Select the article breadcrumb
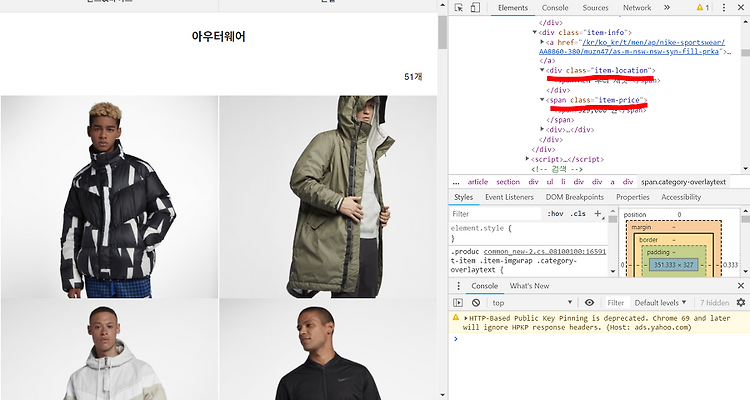Viewport: 750px width, 400px height. click(x=477, y=182)
